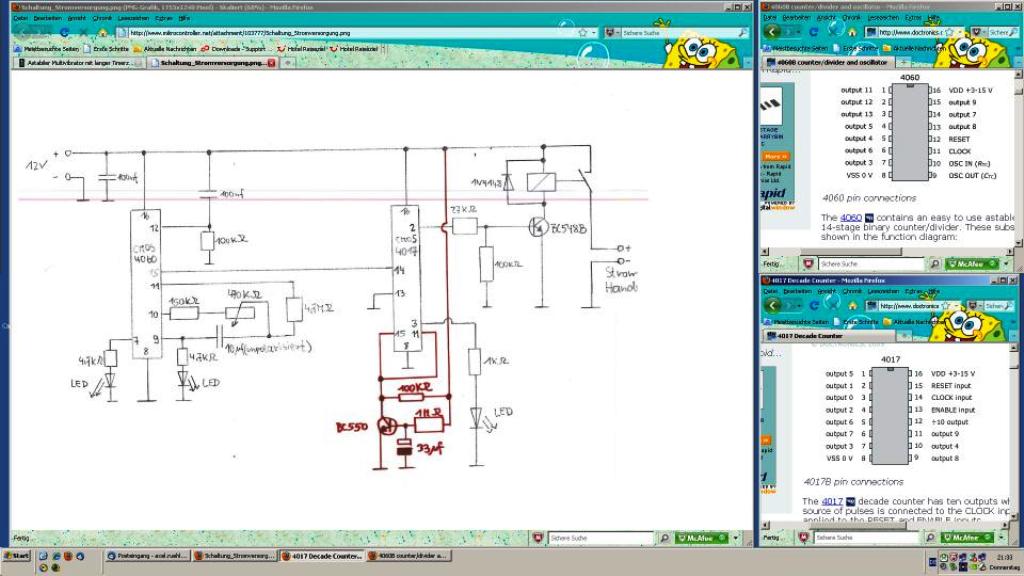Open a new tab in the 4060B counter window
Screen dimensions: 1024x576
click(904, 63)
